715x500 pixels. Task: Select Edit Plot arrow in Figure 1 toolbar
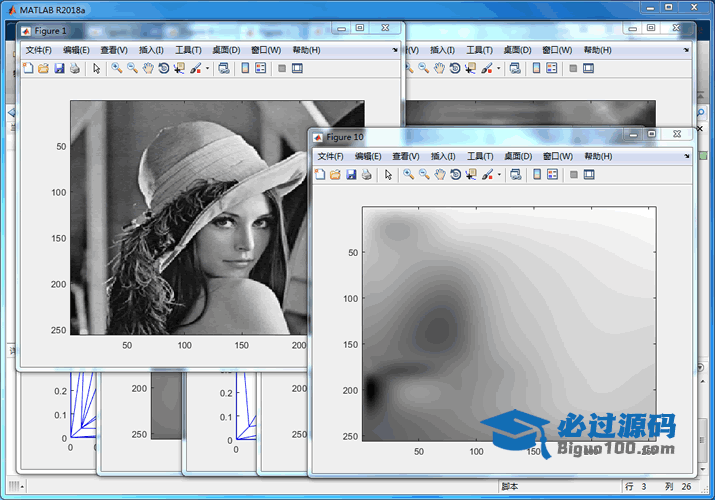click(96, 69)
